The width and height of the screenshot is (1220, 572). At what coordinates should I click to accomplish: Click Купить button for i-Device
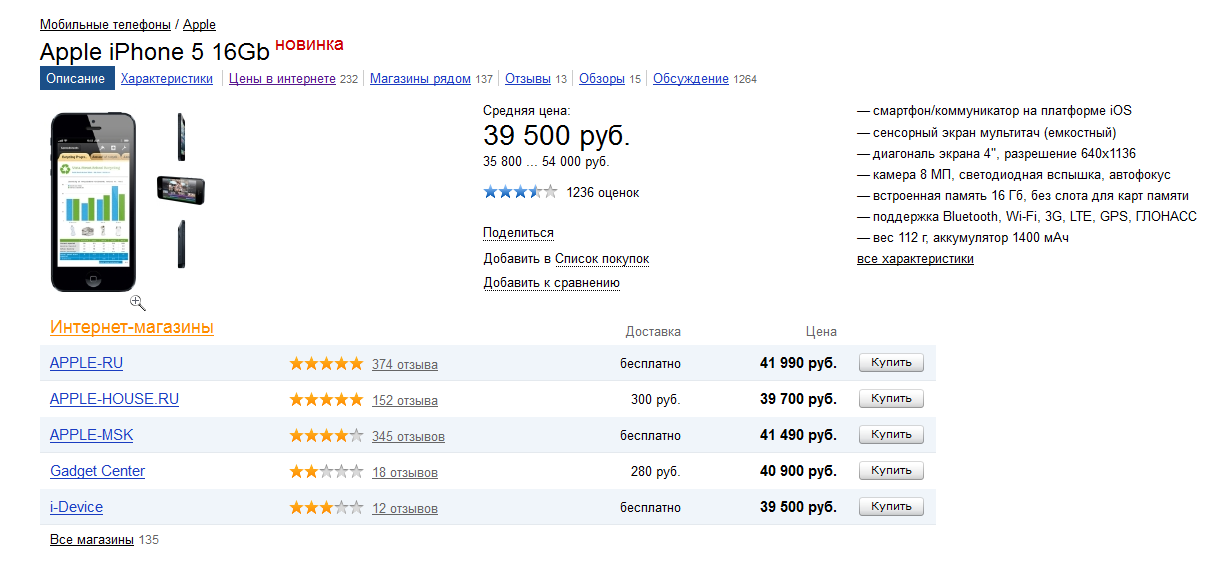coord(891,507)
